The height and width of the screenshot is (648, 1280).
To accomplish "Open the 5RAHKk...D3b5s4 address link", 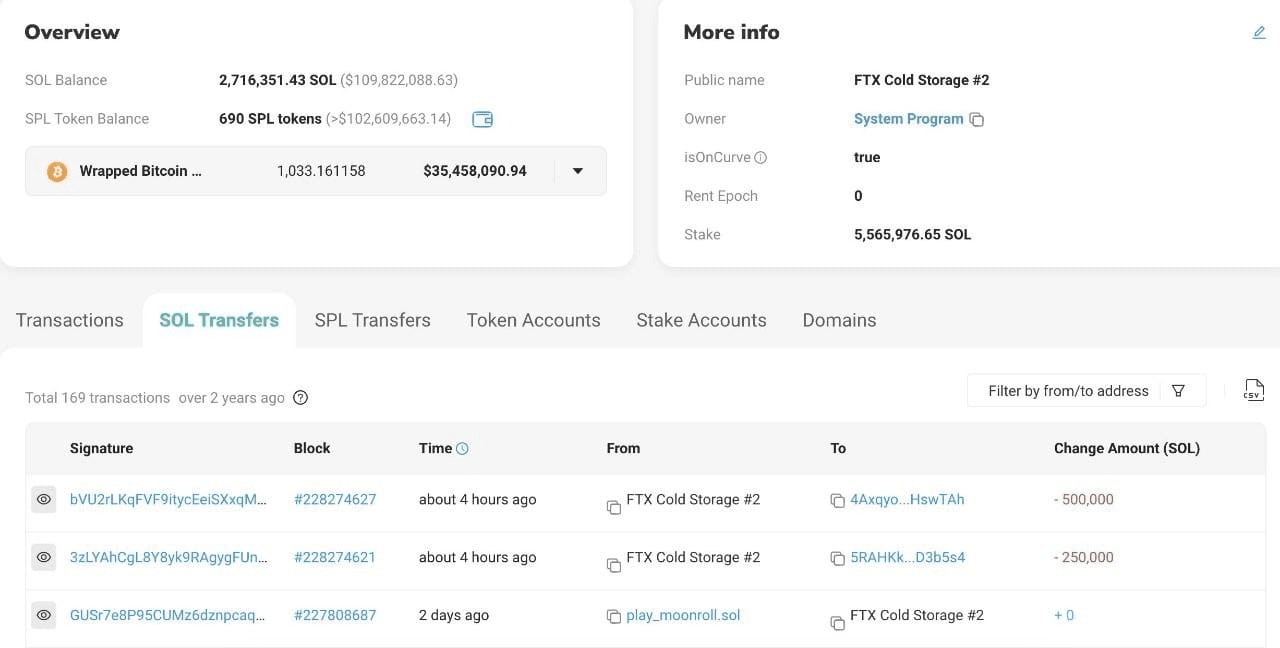I will click(x=907, y=557).
